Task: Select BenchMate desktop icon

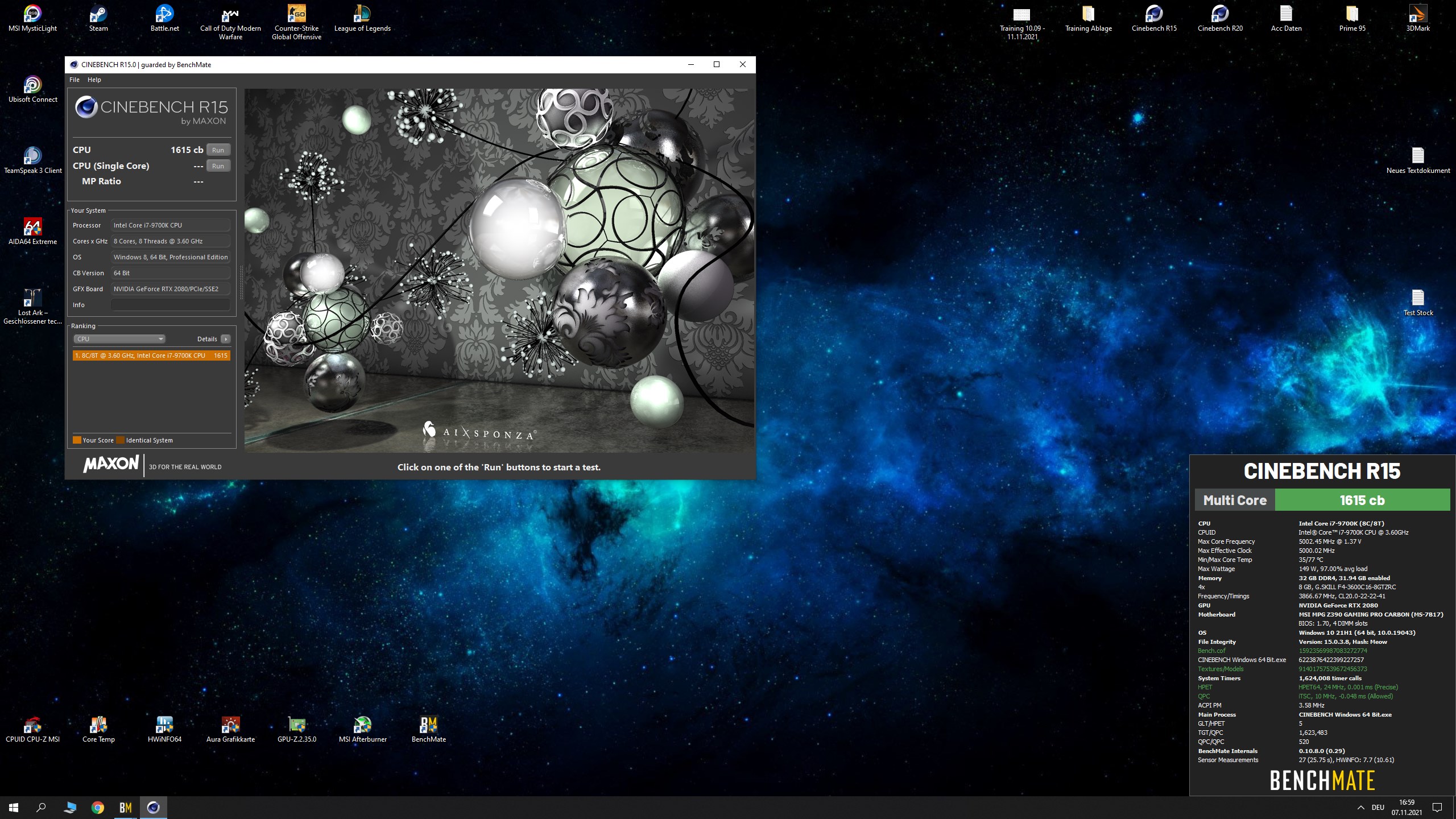Action: click(x=428, y=729)
